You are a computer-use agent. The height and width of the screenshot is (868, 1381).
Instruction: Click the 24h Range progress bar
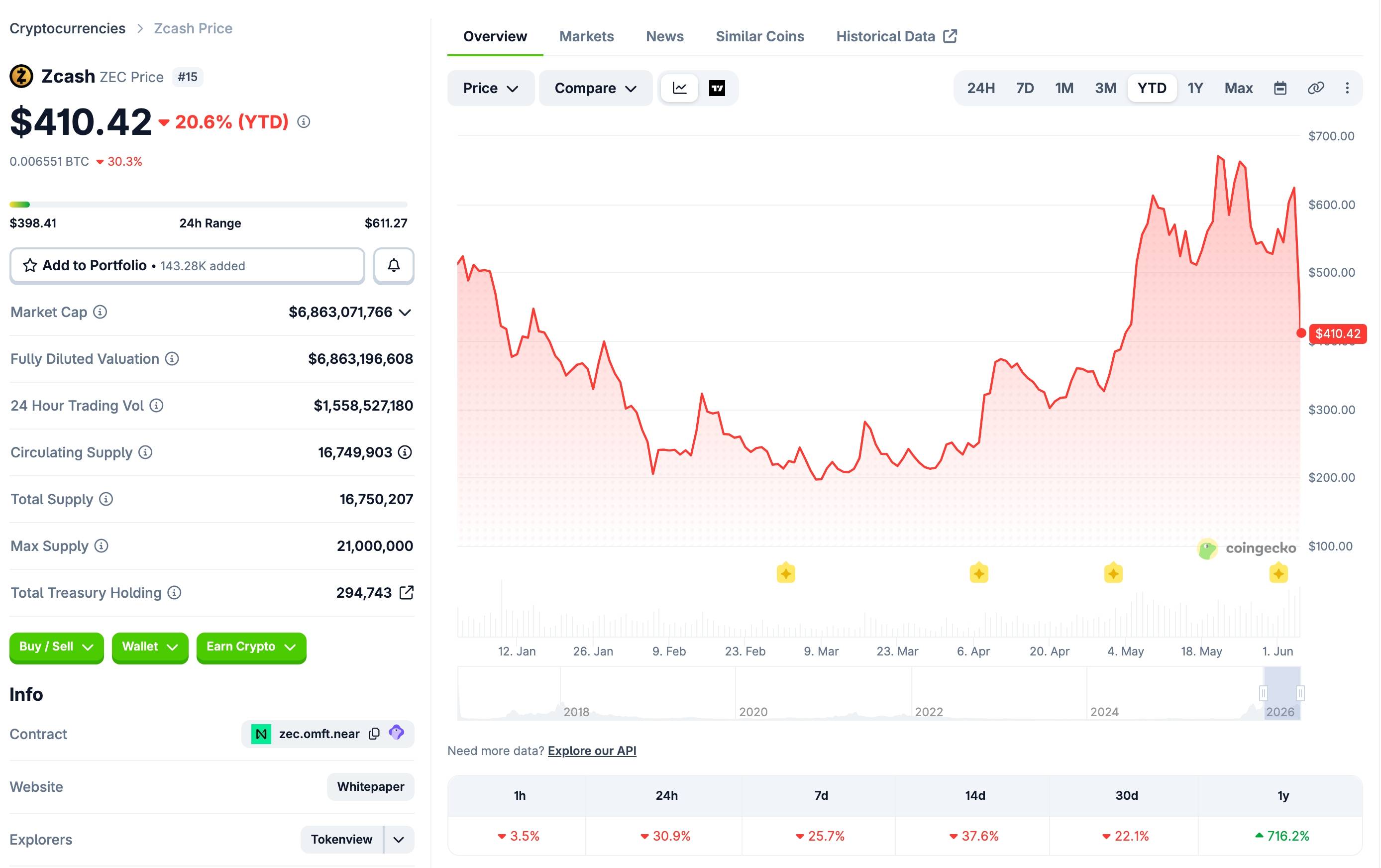click(x=209, y=204)
